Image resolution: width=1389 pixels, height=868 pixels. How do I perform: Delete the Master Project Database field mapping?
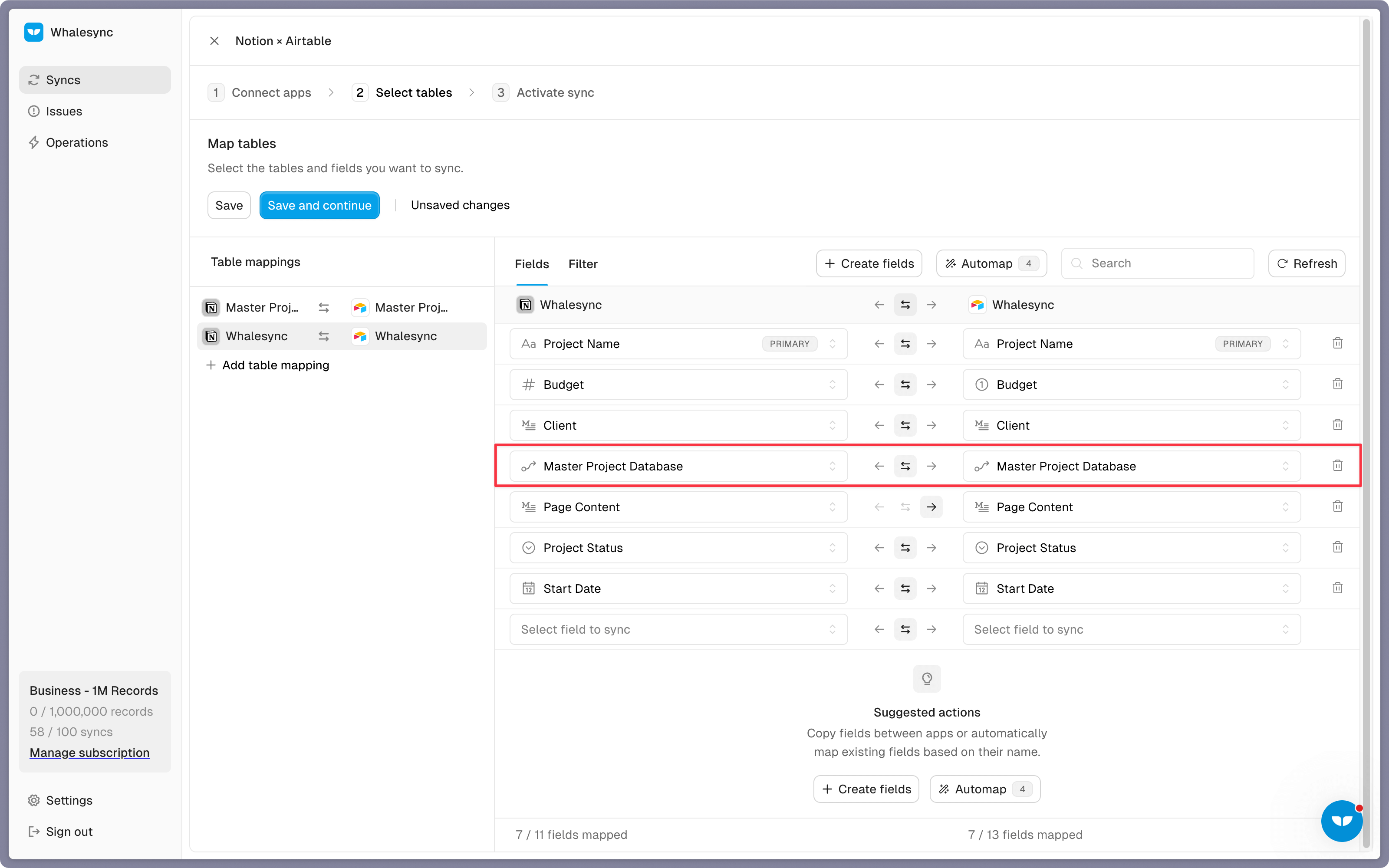point(1337,466)
